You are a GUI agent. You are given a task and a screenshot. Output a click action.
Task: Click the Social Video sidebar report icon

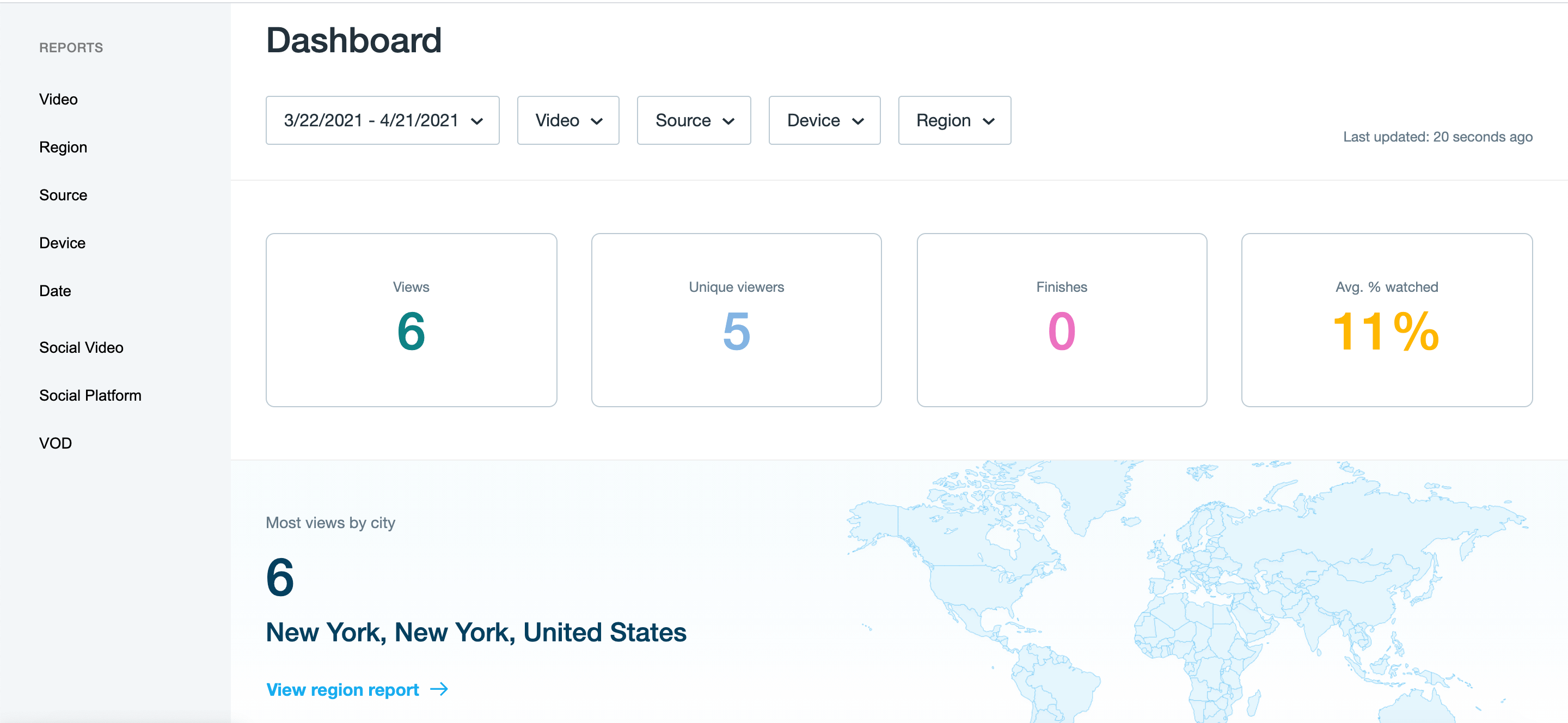[81, 347]
